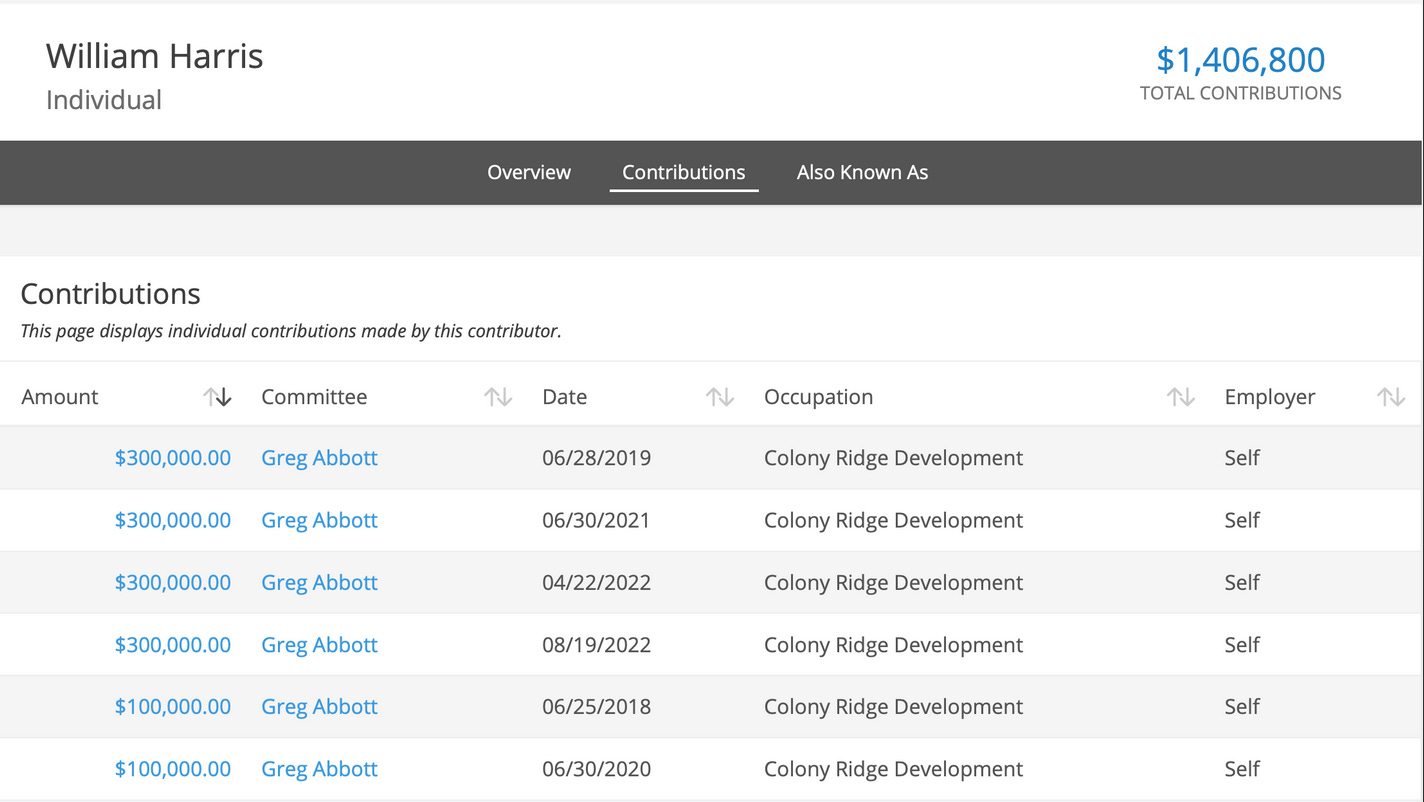This screenshot has width=1424, height=802.
Task: Select the date 08/19/2022 cell
Action: pyautogui.click(x=597, y=645)
